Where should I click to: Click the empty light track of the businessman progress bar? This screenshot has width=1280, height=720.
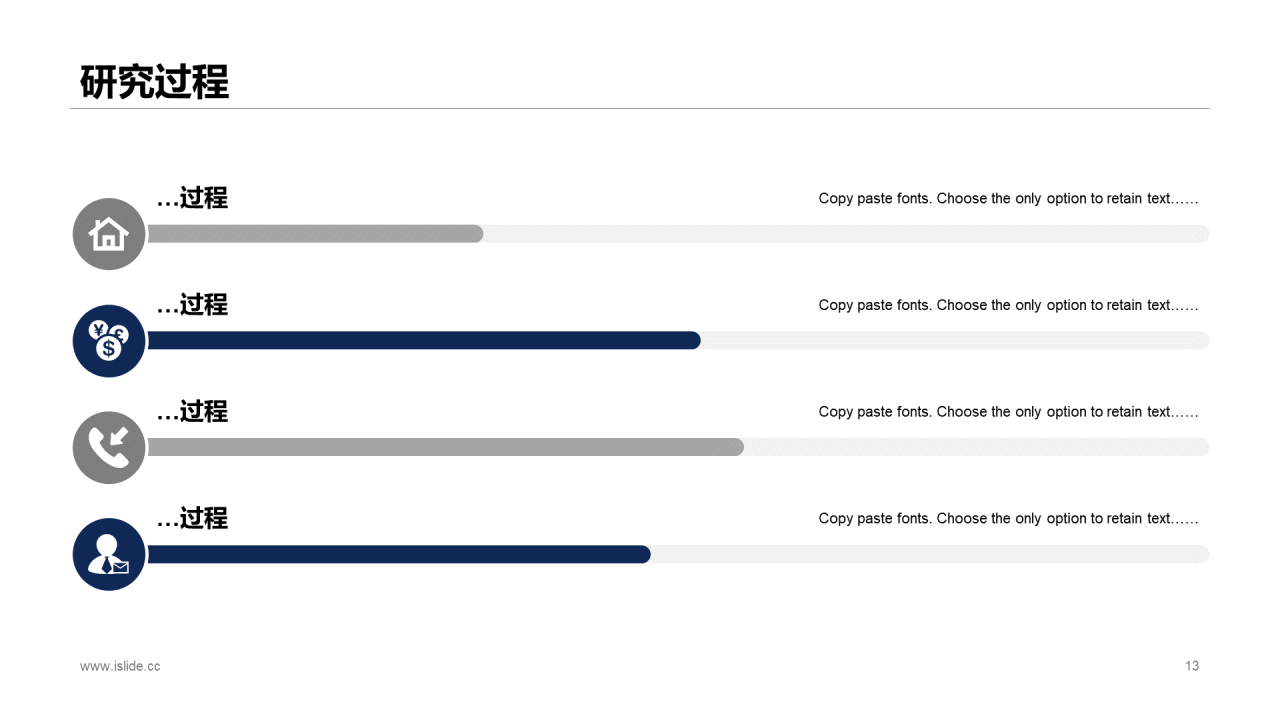[x=930, y=554]
